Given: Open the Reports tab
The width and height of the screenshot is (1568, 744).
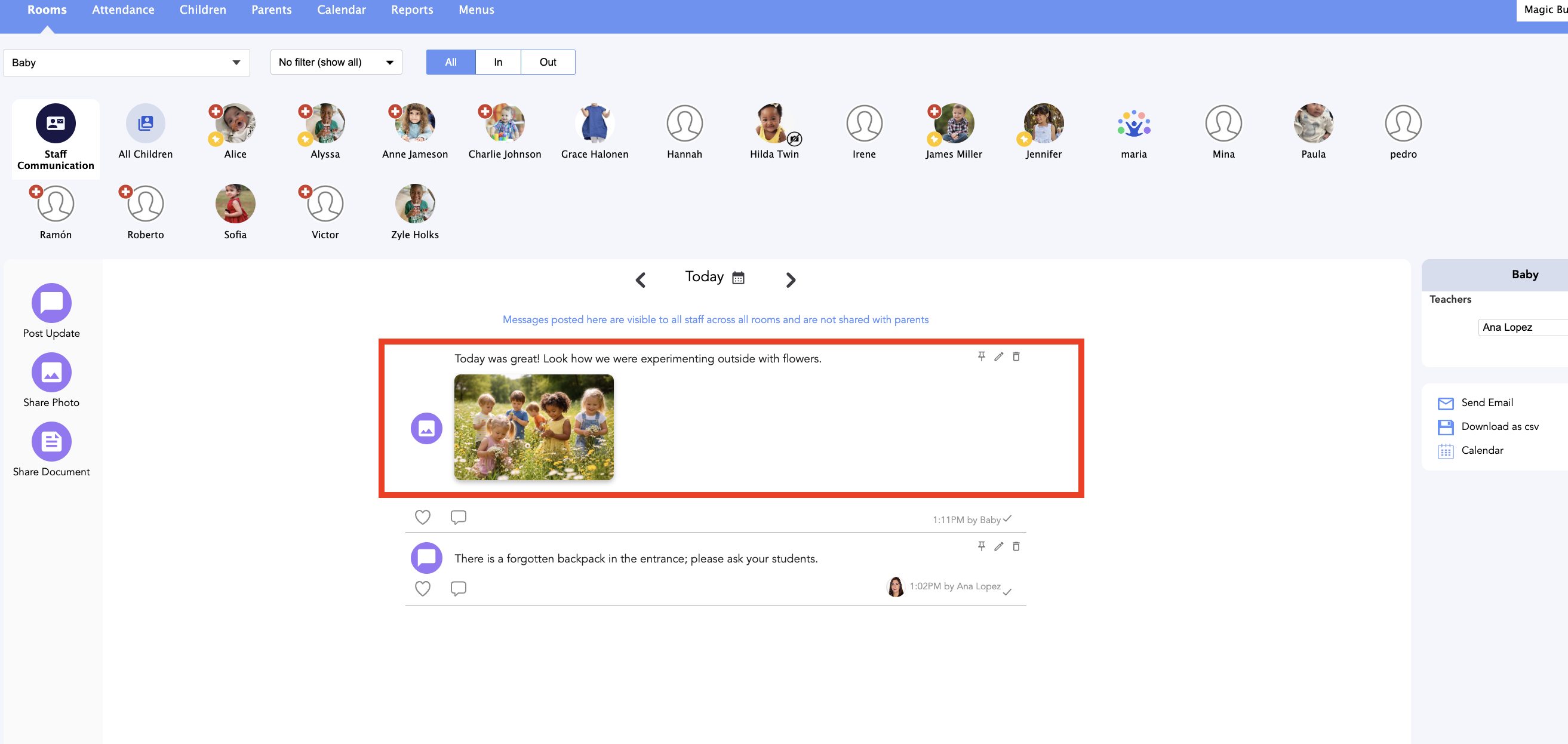Looking at the screenshot, I should pos(412,10).
